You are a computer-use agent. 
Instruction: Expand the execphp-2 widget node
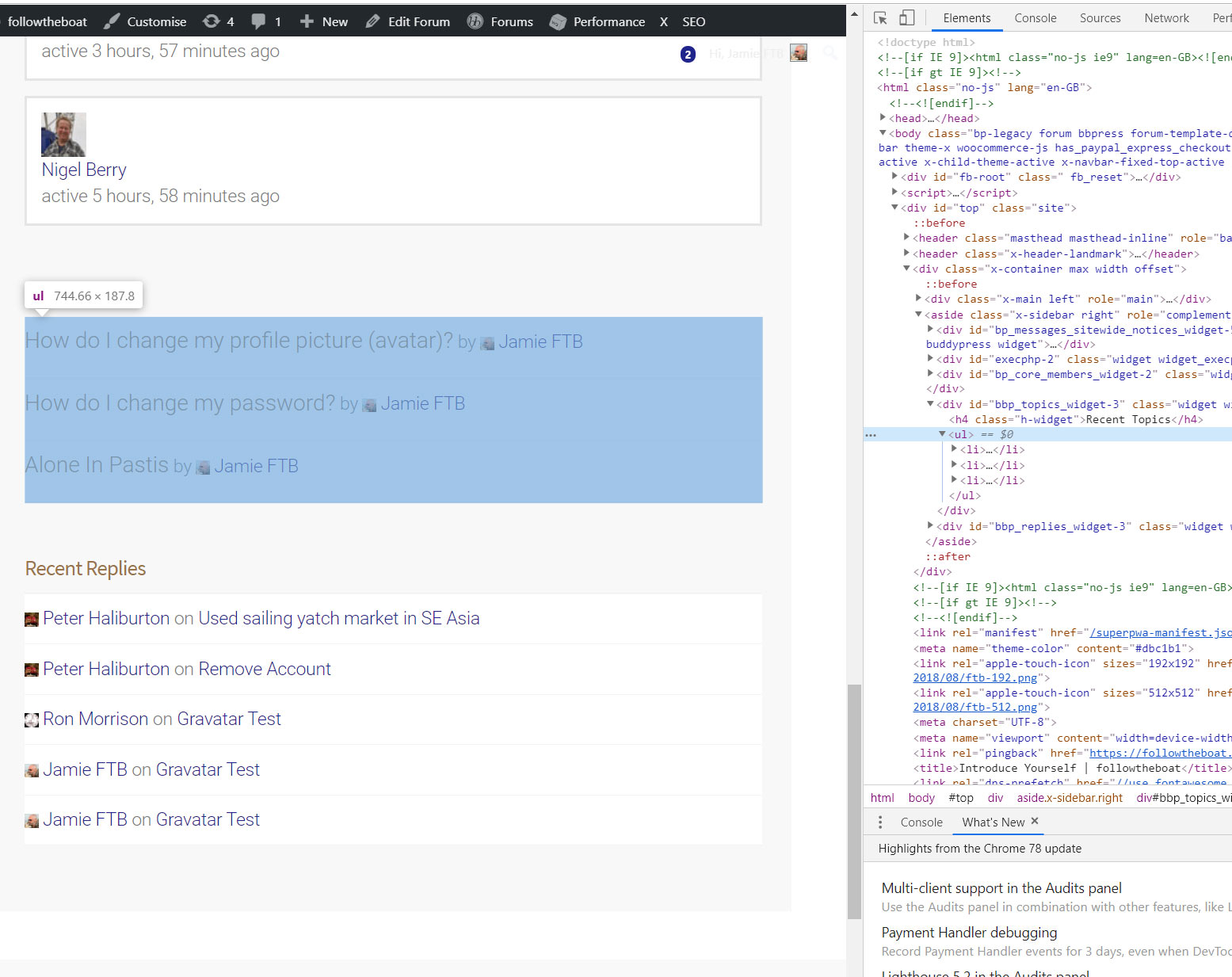click(x=930, y=359)
